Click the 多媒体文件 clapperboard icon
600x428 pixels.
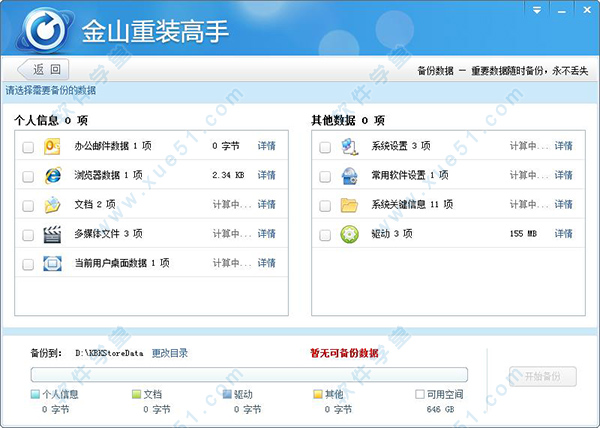(x=52, y=234)
